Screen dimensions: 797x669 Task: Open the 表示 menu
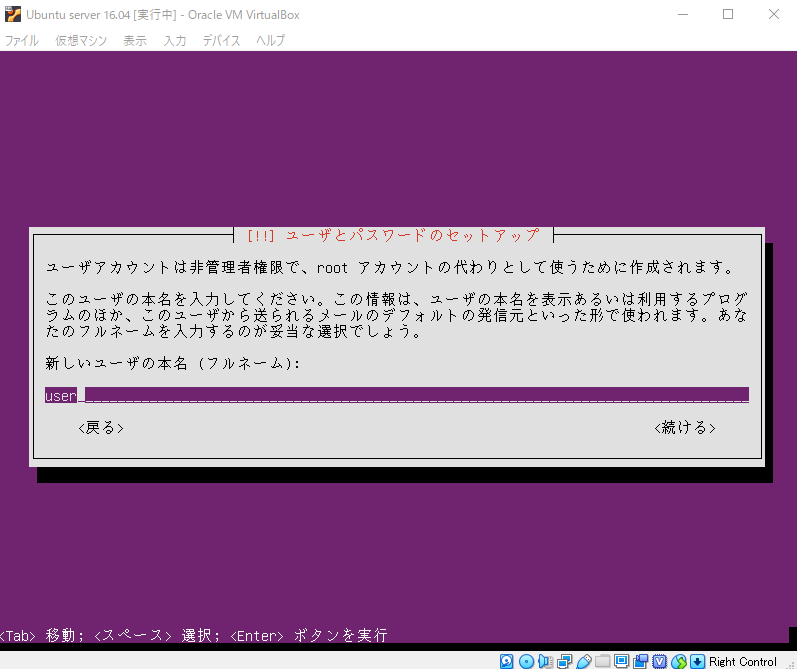(135, 40)
